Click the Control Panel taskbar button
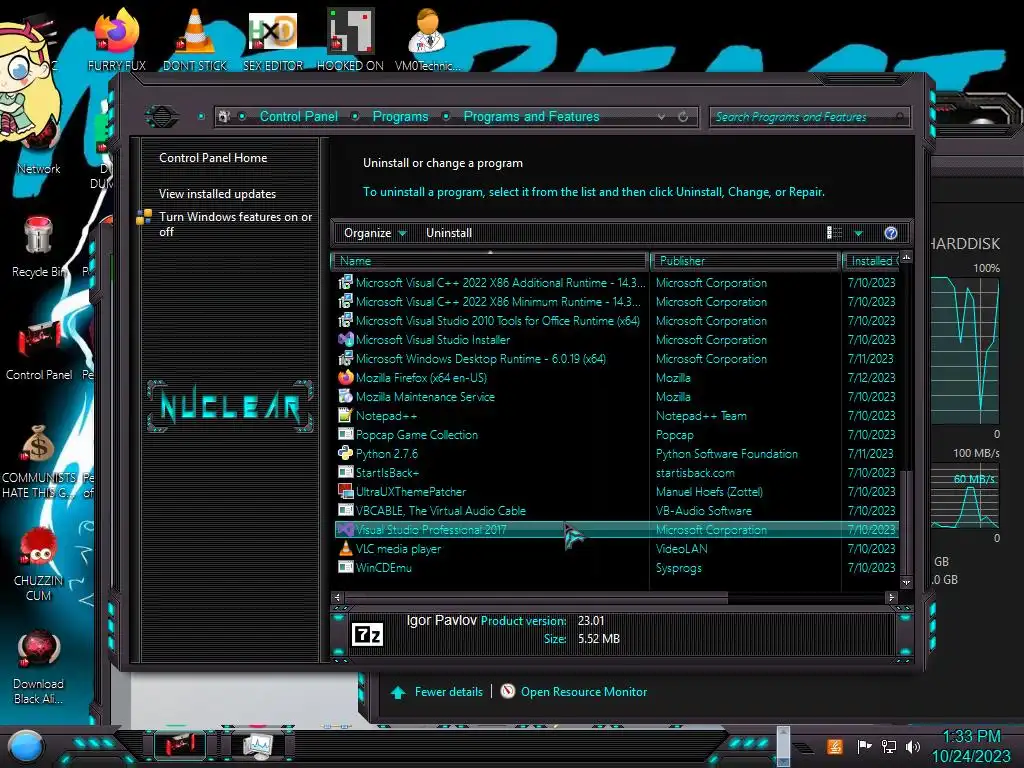The width and height of the screenshot is (1024, 768). 180,745
